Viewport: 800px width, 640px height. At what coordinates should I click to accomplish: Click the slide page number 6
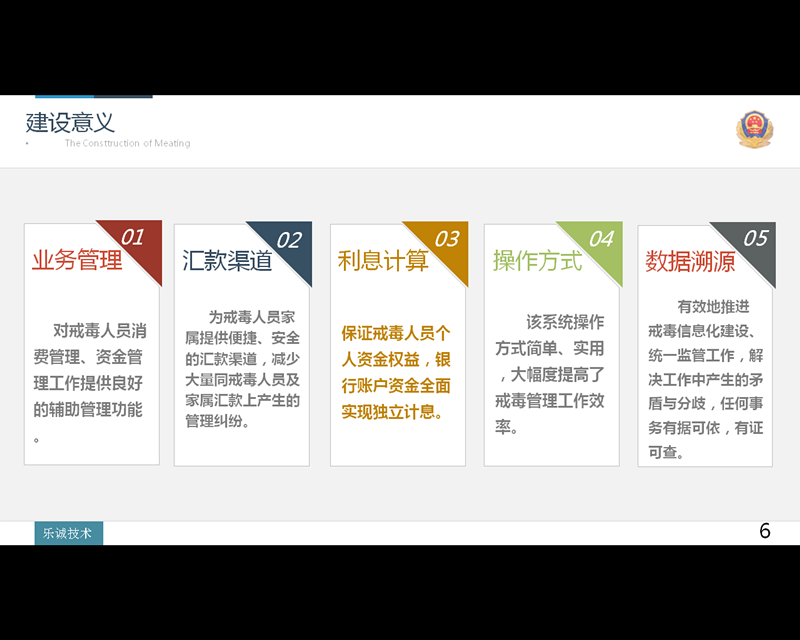click(765, 531)
